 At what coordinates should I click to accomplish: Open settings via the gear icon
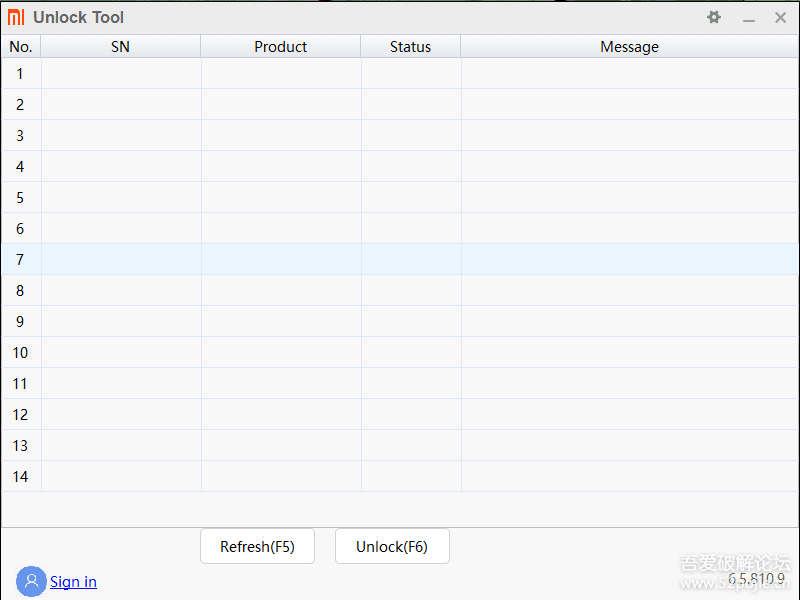point(714,17)
